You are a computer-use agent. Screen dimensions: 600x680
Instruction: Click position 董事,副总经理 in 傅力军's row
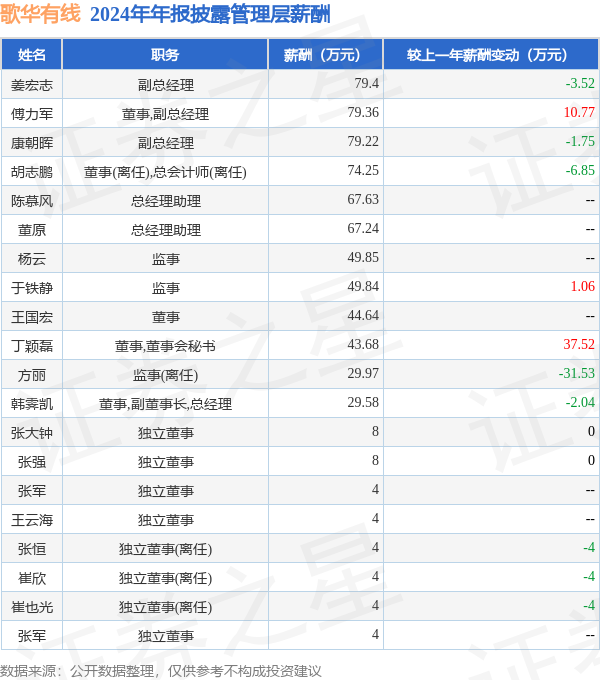165,114
